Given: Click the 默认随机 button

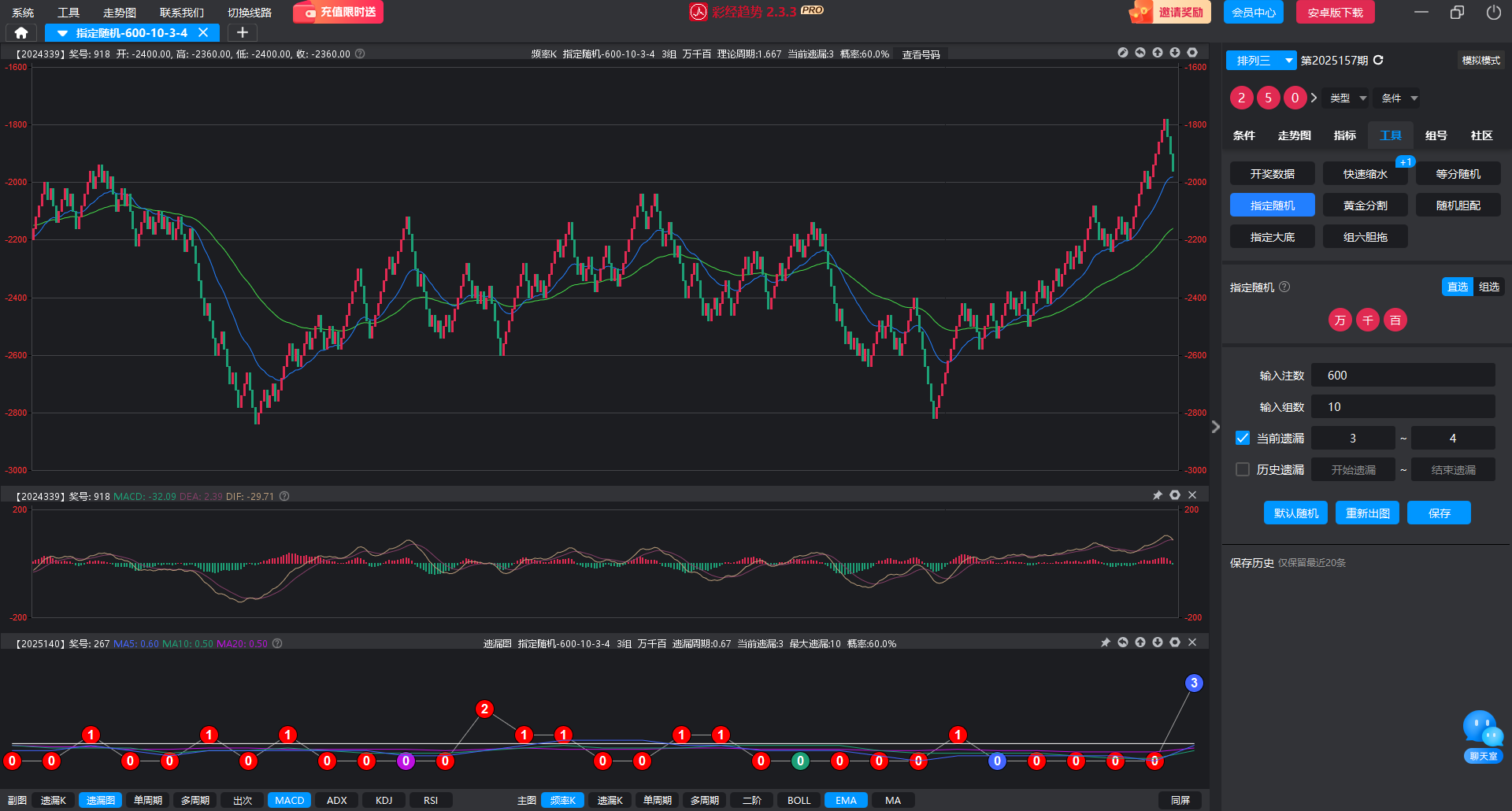Looking at the screenshot, I should (x=1295, y=513).
